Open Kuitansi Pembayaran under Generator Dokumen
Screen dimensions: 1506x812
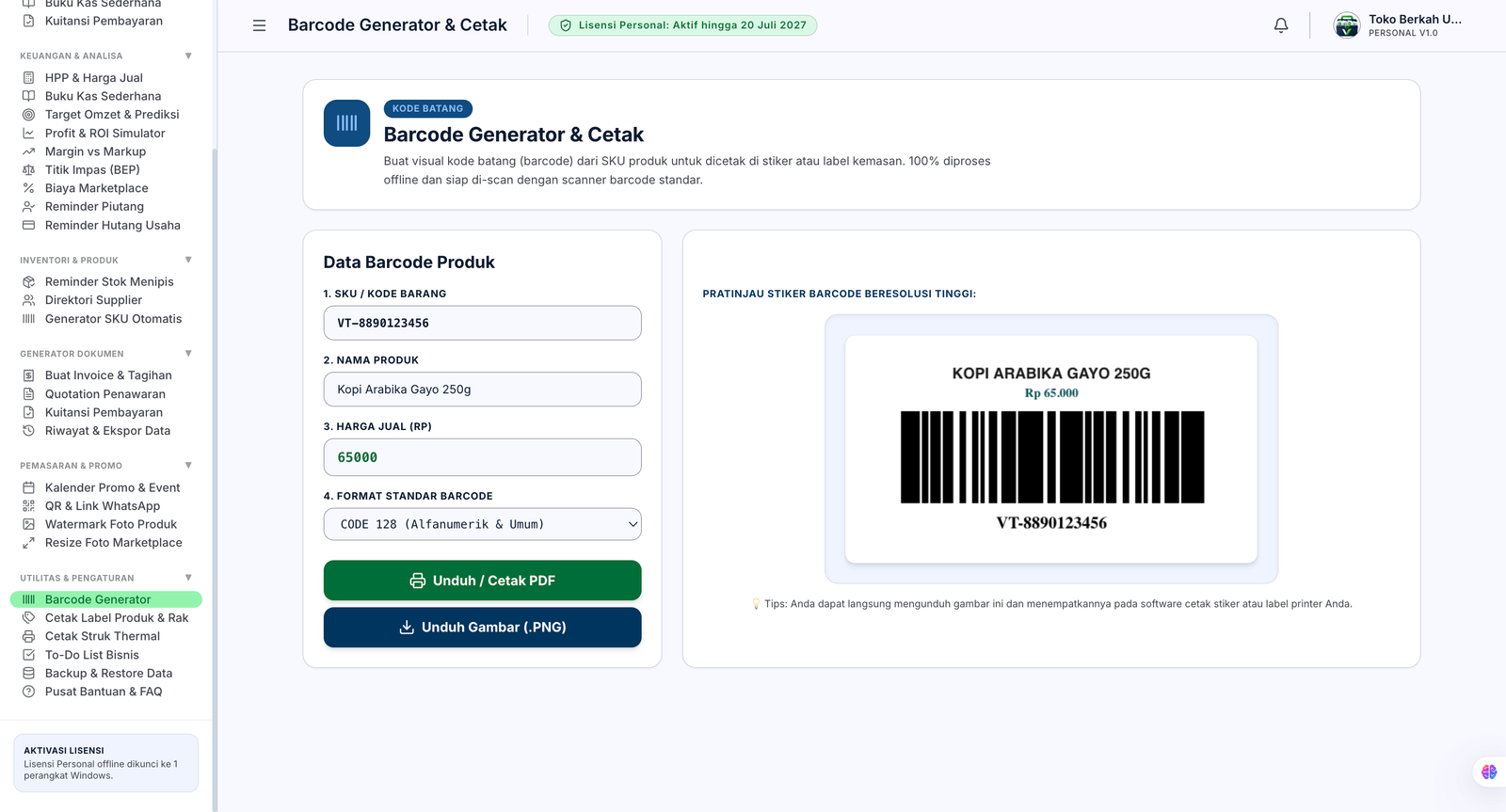[104, 412]
